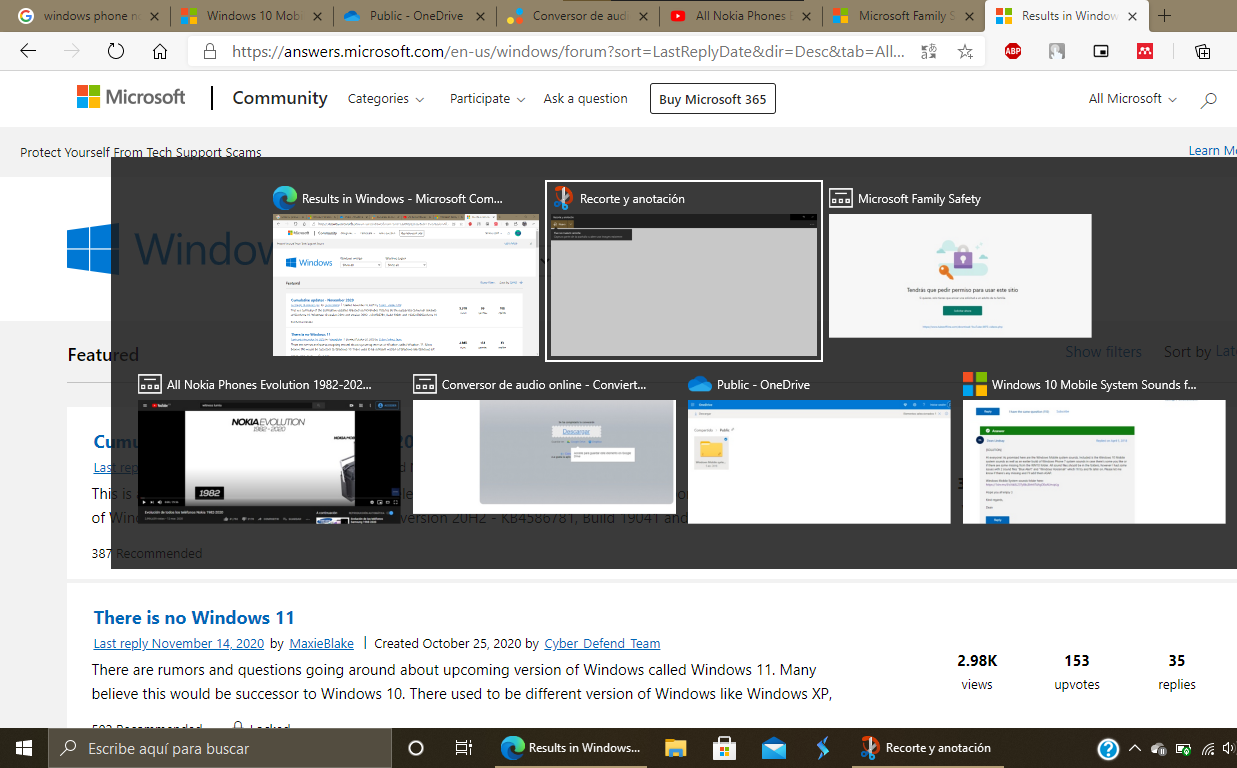Go back using the browser back arrow
Image resolution: width=1237 pixels, height=768 pixels.
(x=28, y=52)
